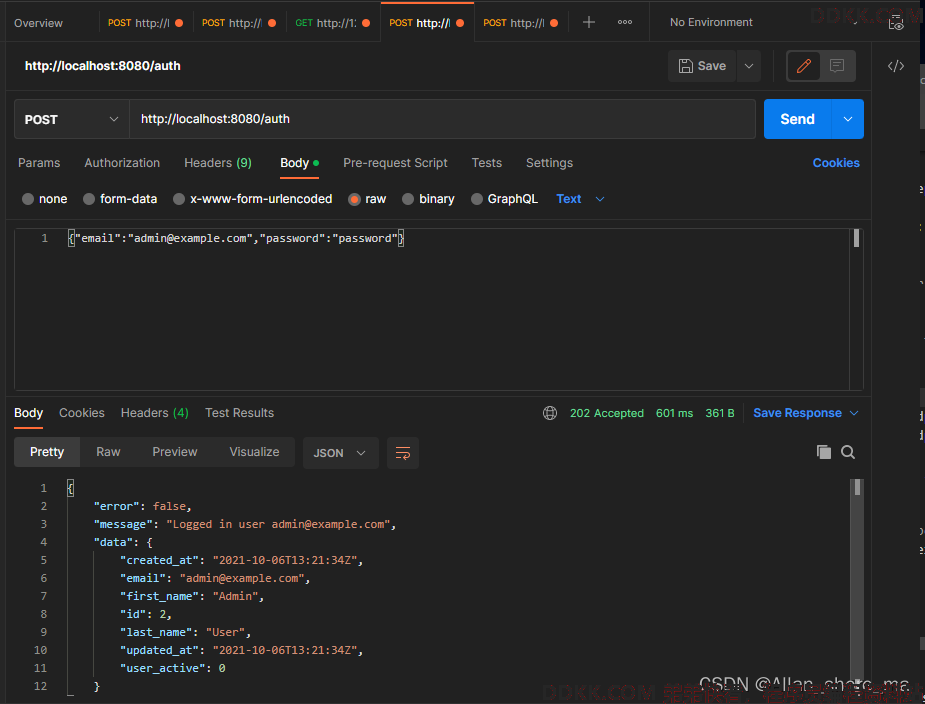Click the globe network icon in response bar
Screen dimensions: 925x704
[549, 413]
